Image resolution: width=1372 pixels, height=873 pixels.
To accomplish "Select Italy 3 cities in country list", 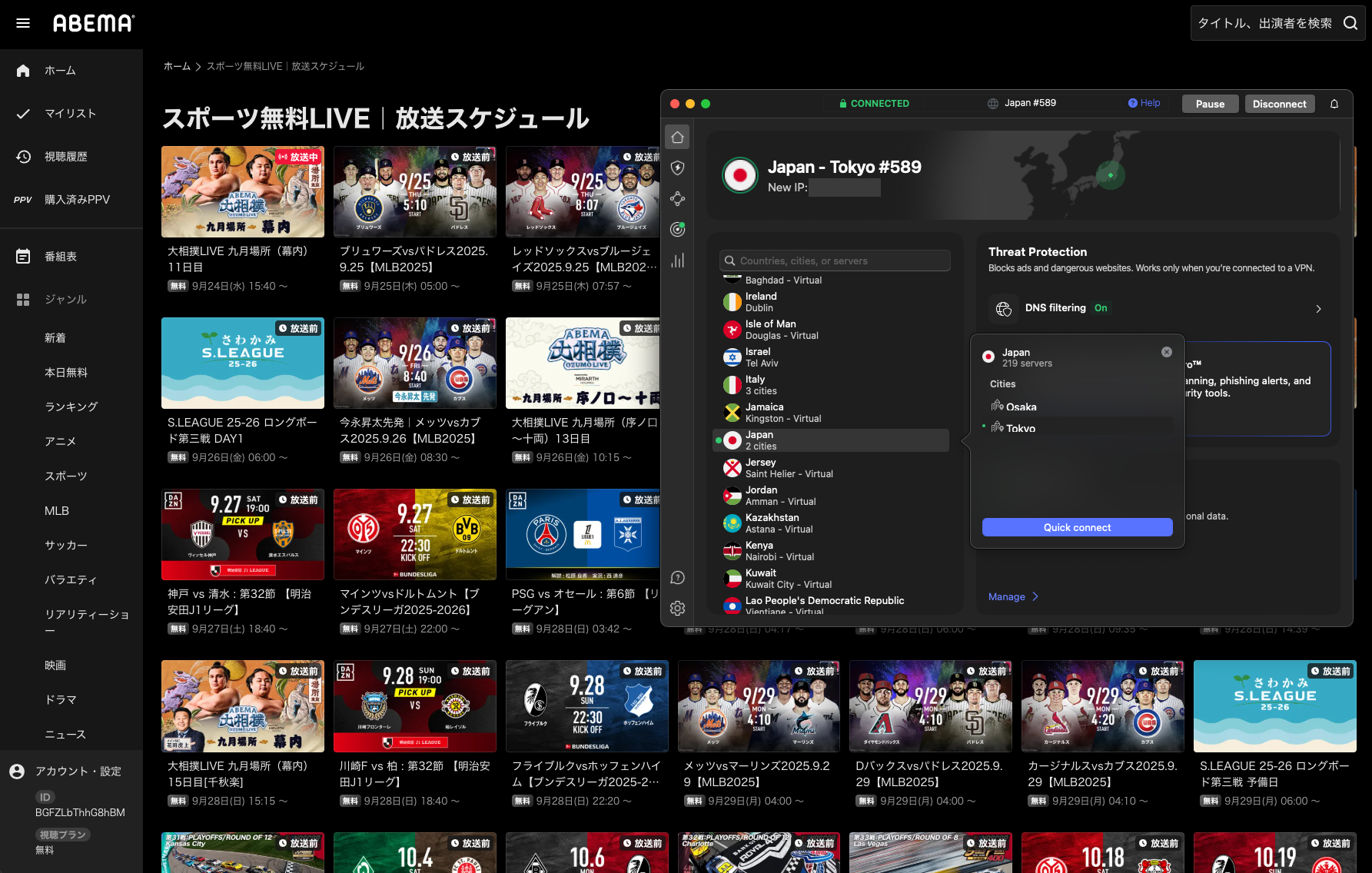I will [832, 385].
